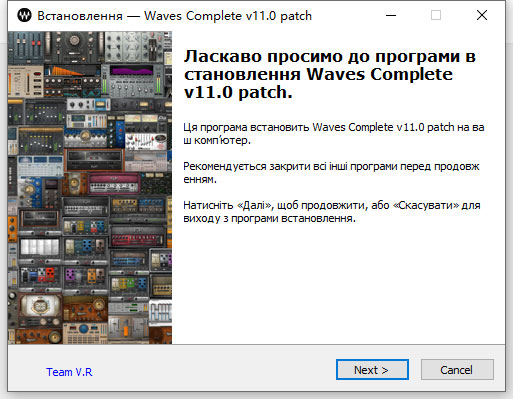Click the rack unit with the red knob row

[137, 237]
